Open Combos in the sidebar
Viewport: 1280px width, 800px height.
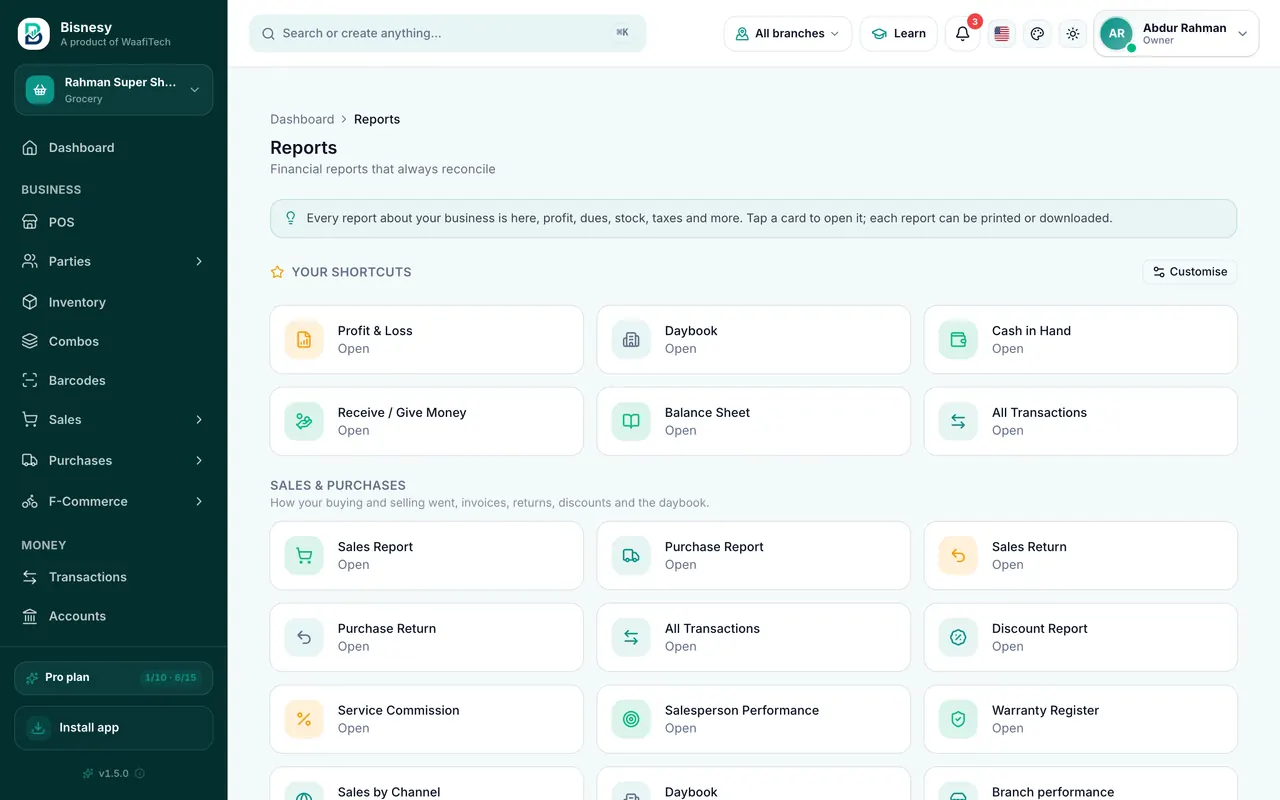pyautogui.click(x=114, y=341)
